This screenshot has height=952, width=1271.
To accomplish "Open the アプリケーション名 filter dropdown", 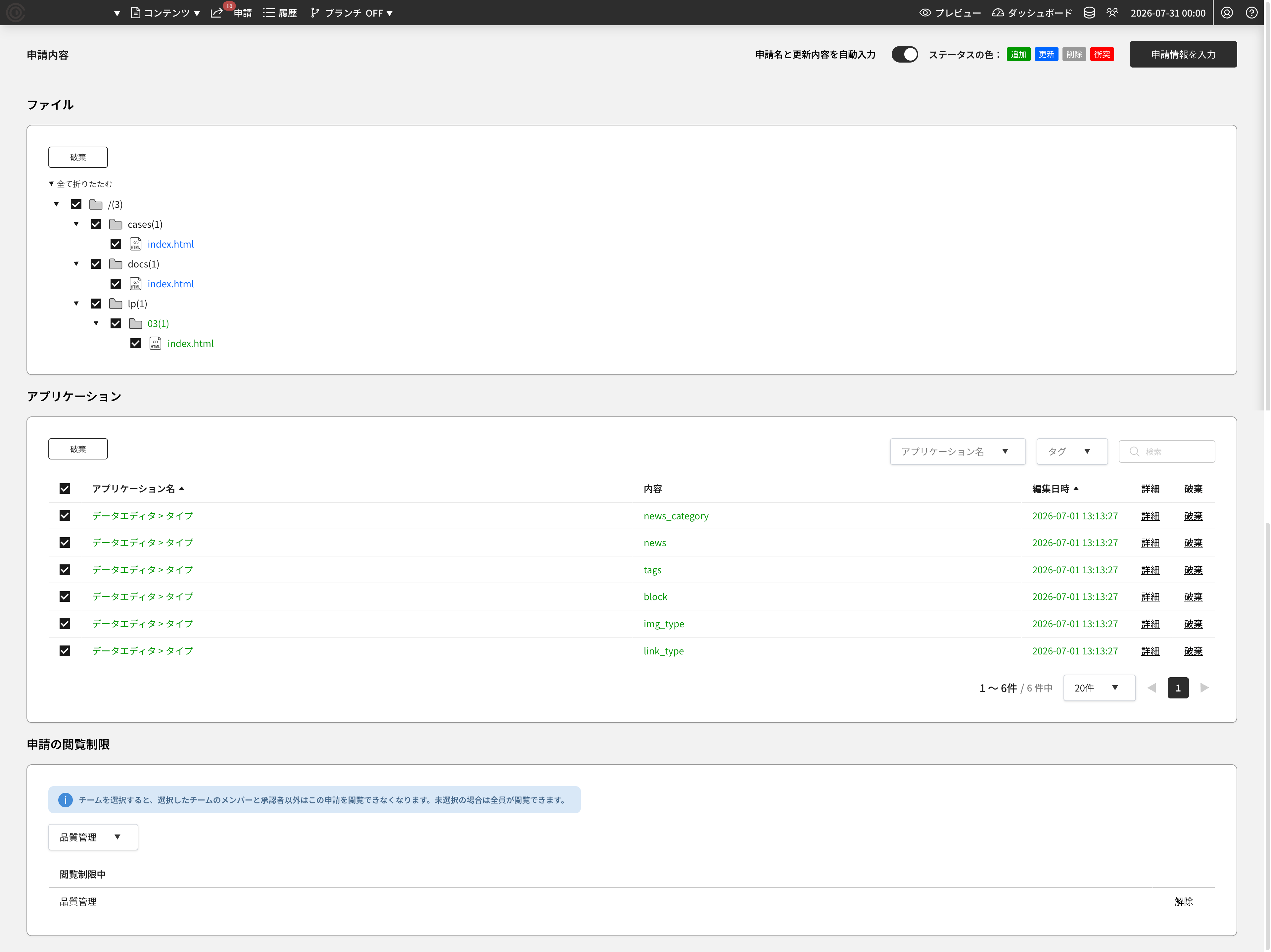I will pos(957,452).
